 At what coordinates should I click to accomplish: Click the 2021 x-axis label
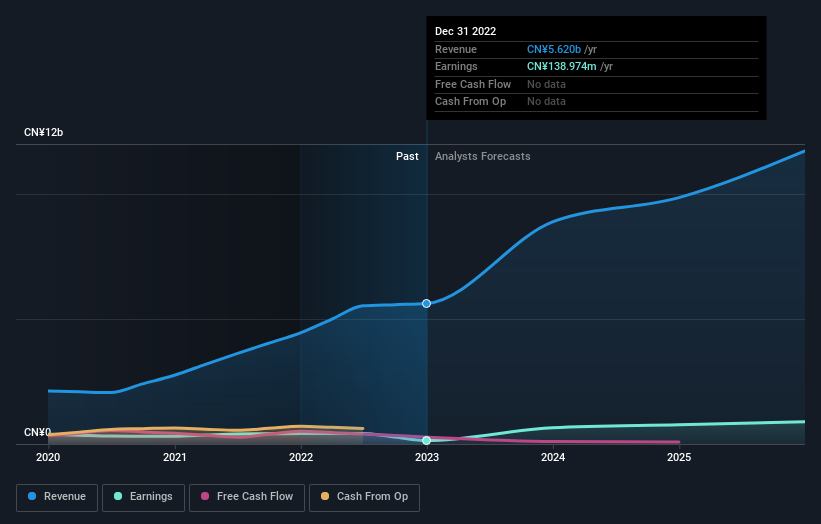pos(174,458)
